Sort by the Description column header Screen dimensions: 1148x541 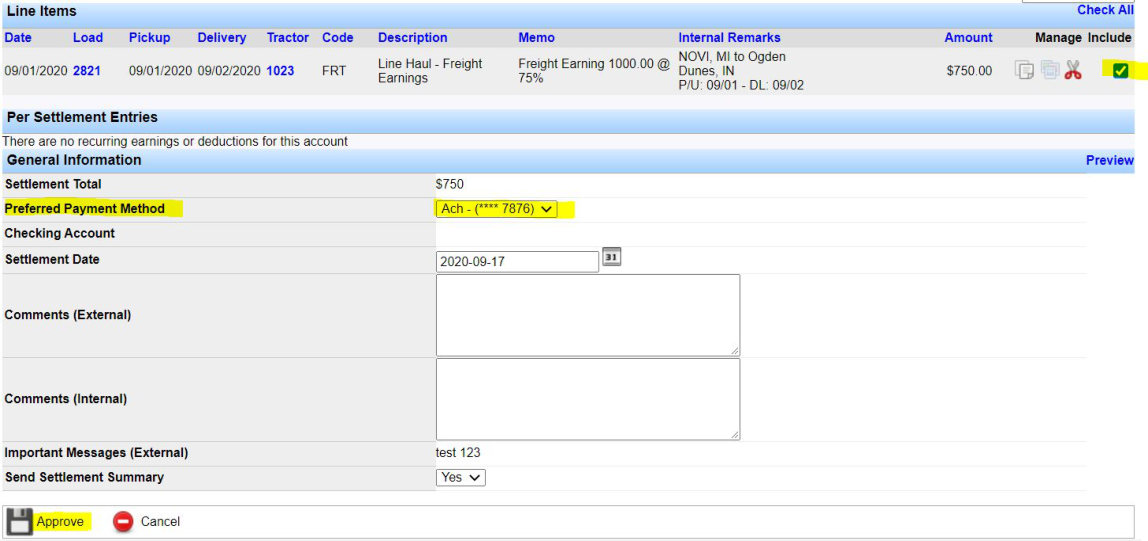point(412,37)
